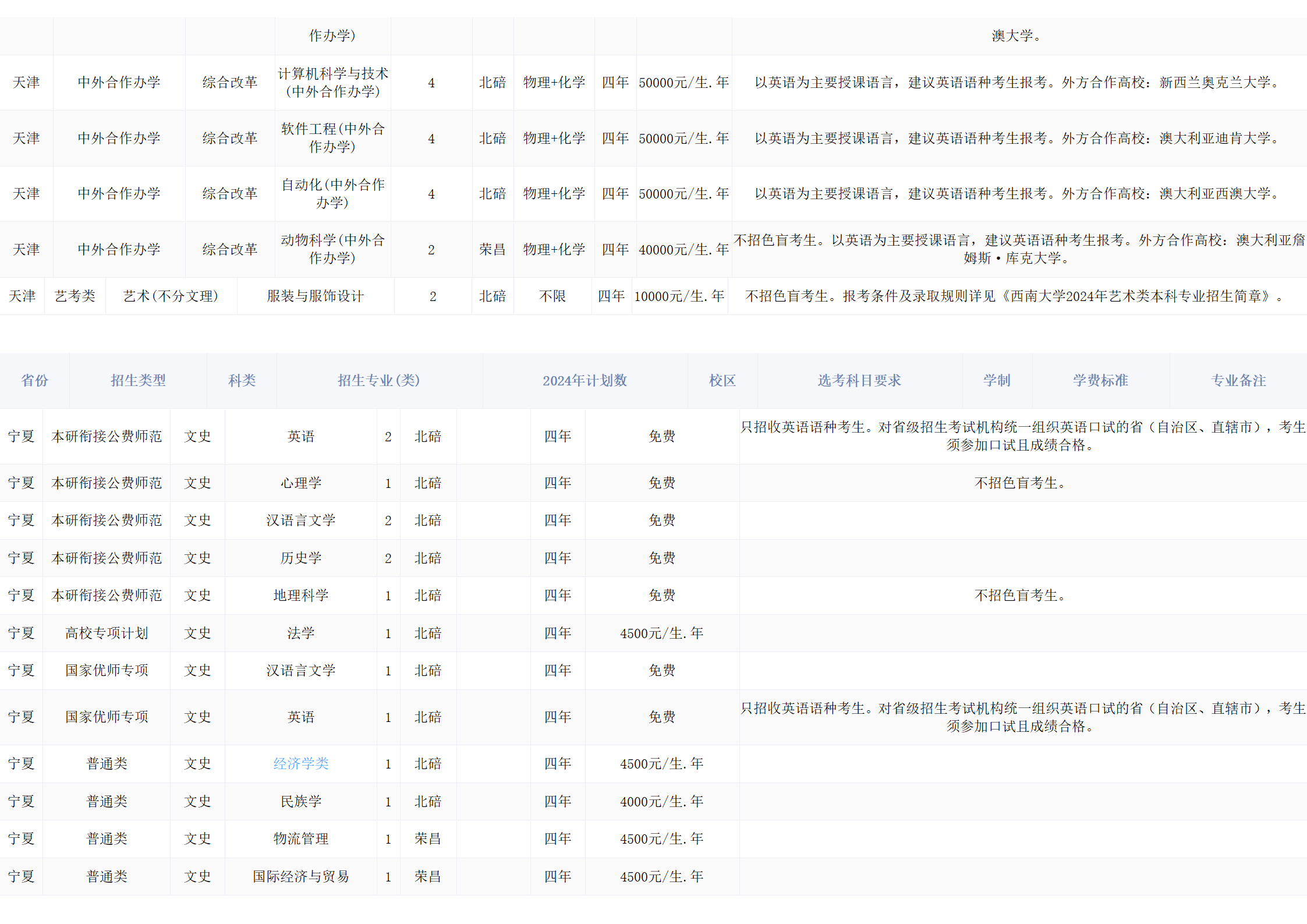This screenshot has width=1307, height=924.
Task: Click the 计算机科学与技术(中外合作办学) cell
Action: [x=332, y=83]
